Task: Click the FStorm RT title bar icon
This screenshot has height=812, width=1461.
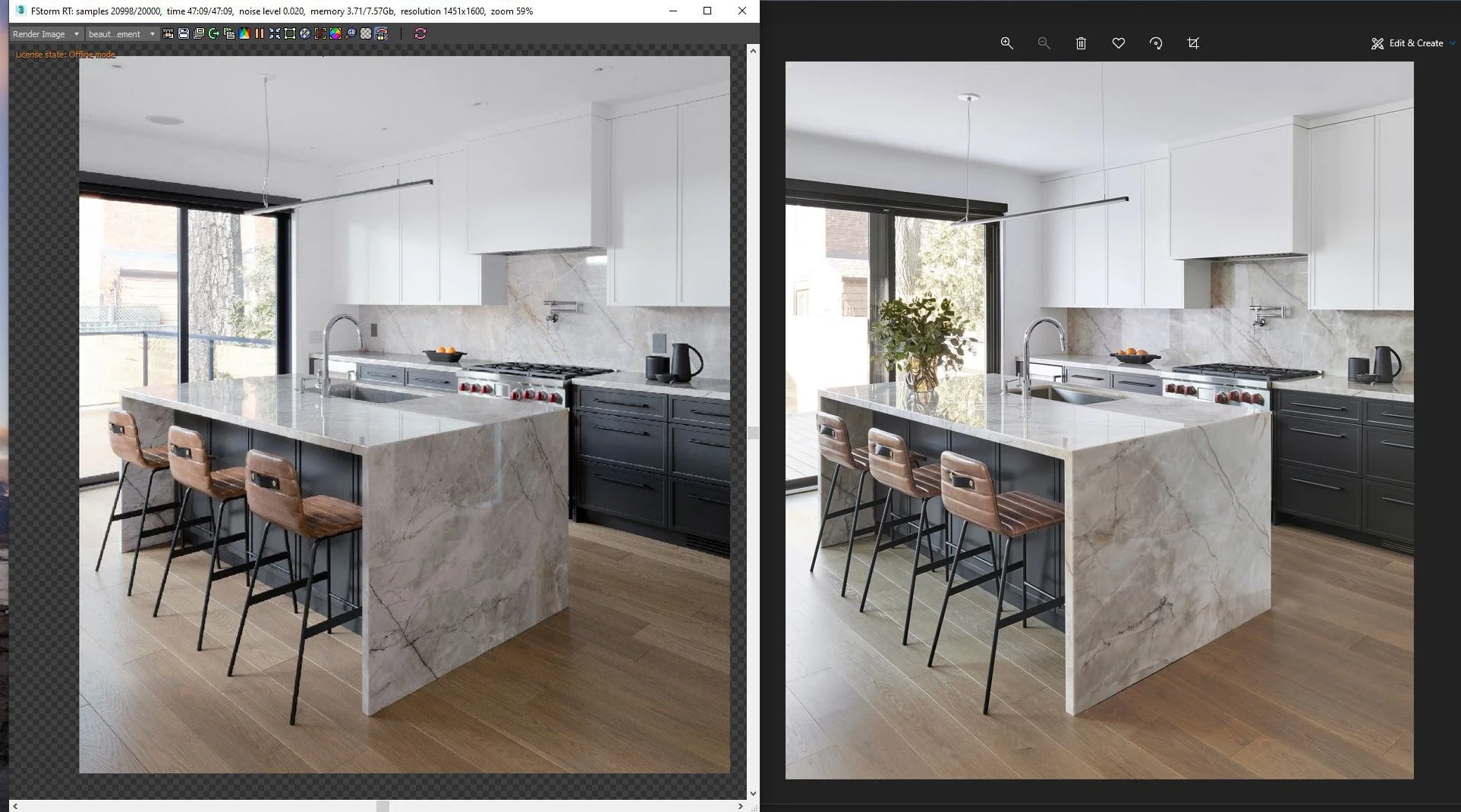Action: tap(18, 11)
